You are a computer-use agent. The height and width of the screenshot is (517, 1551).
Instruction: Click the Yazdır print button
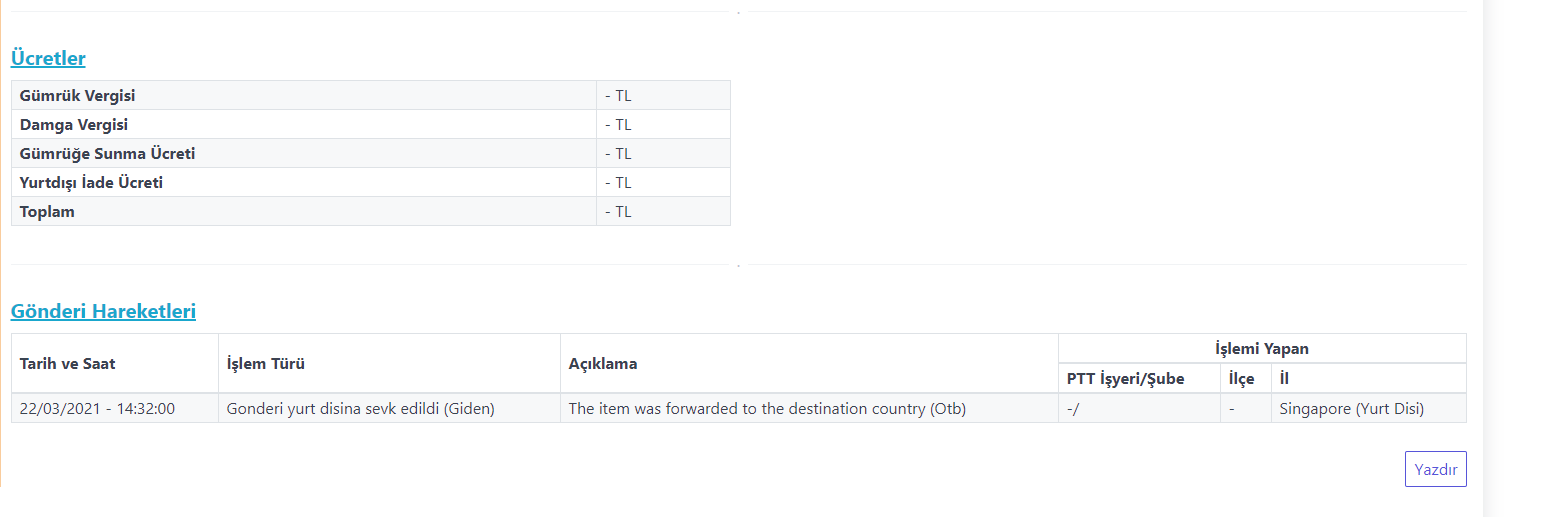1435,469
